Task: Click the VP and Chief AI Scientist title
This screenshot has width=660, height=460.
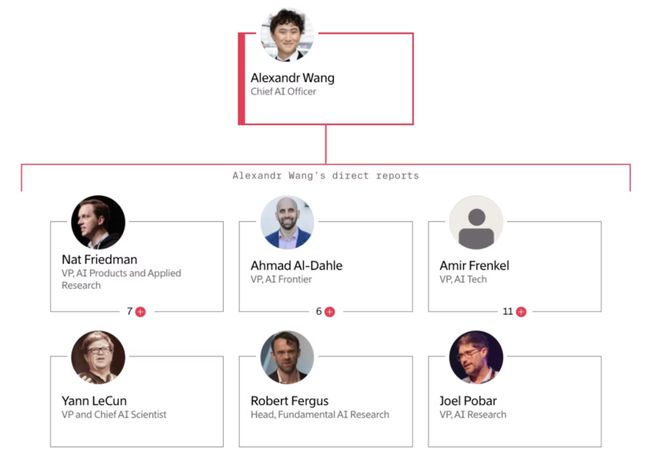Action: [114, 415]
